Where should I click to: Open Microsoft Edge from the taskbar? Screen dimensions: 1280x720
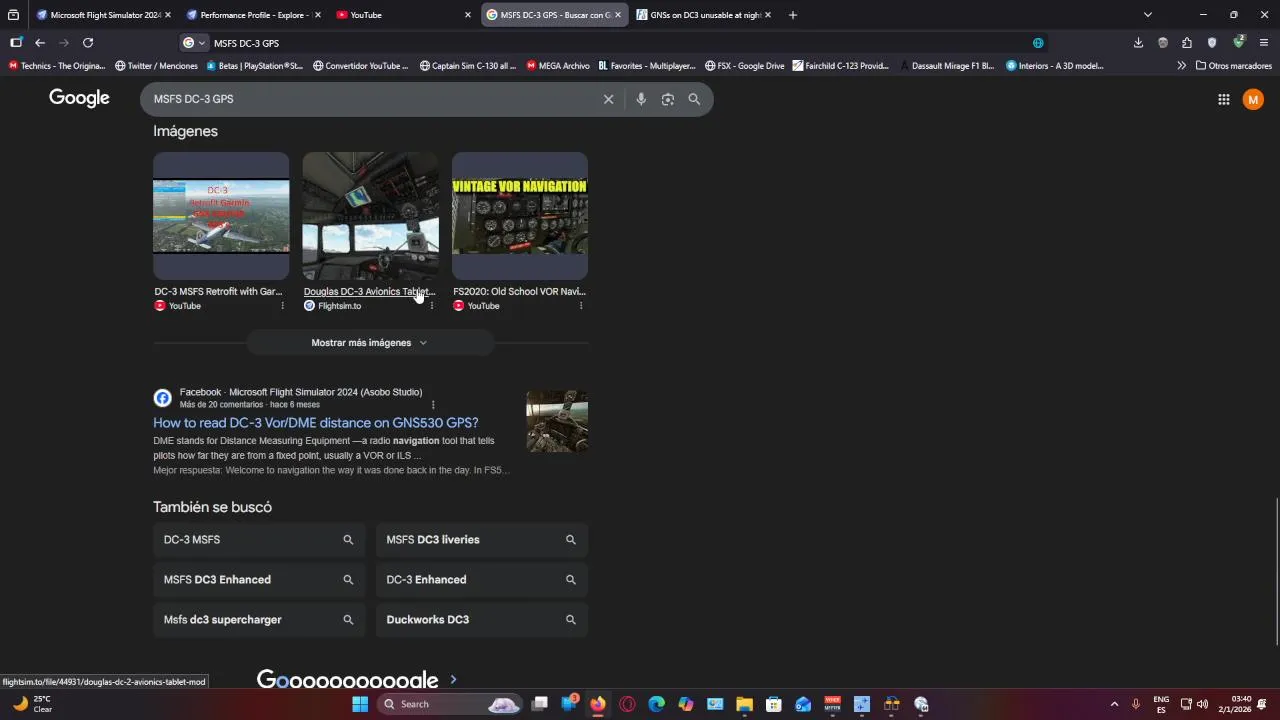[656, 704]
